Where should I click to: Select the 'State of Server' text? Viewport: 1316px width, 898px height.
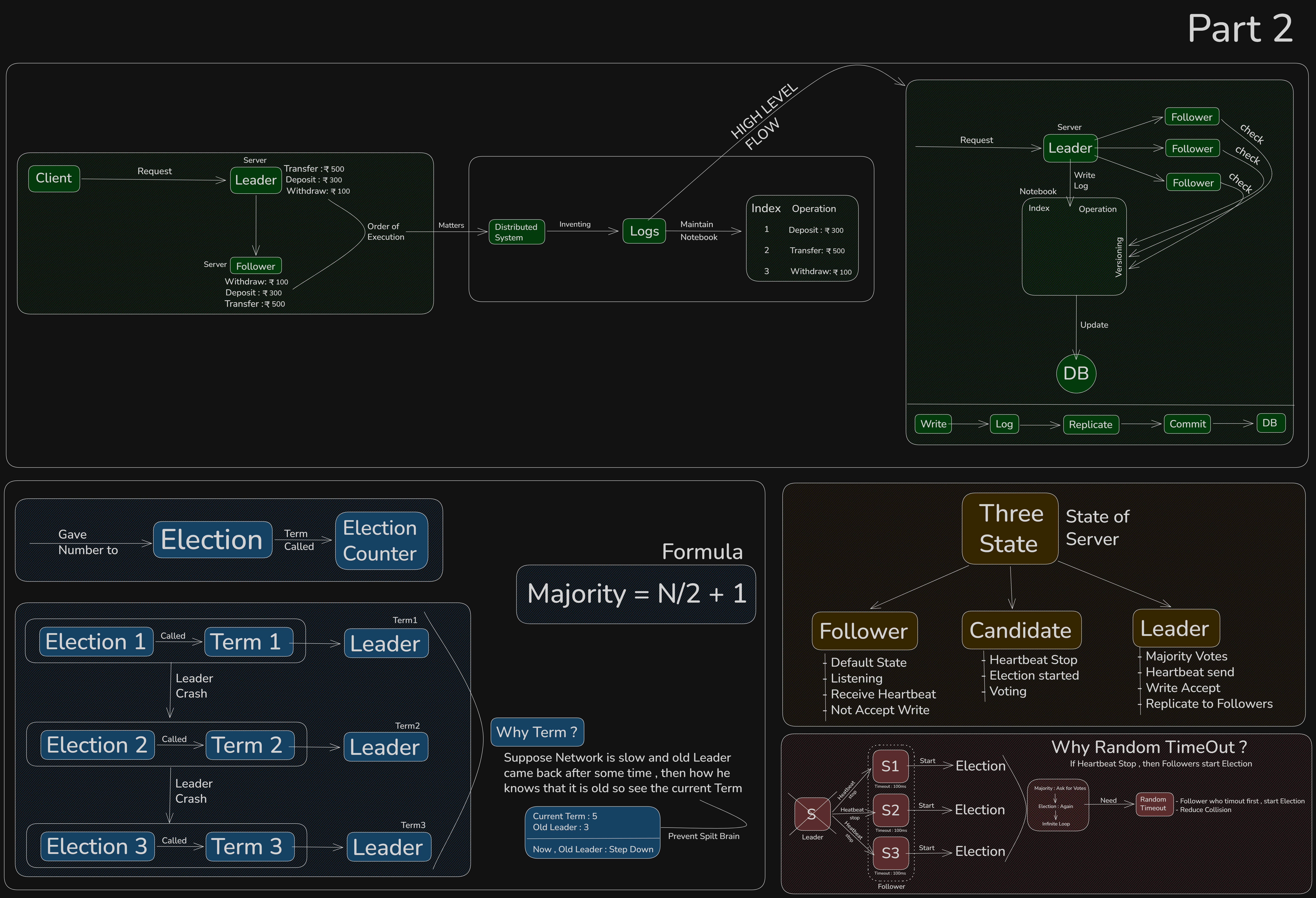(x=1097, y=528)
